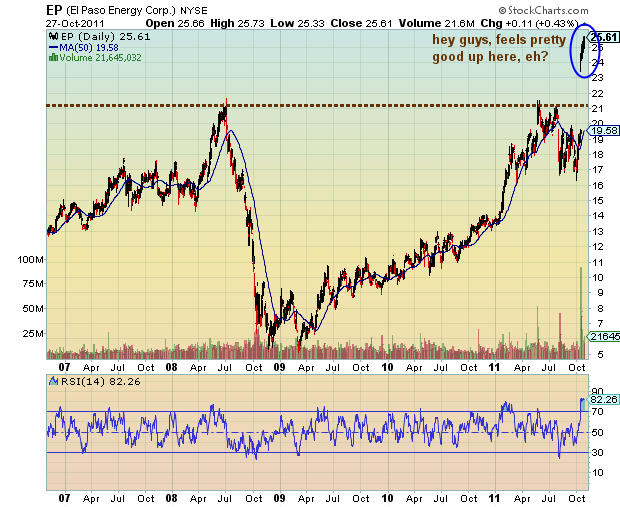Click the 10 year label under price chart
This screenshot has height=507, width=620.
coord(387,367)
